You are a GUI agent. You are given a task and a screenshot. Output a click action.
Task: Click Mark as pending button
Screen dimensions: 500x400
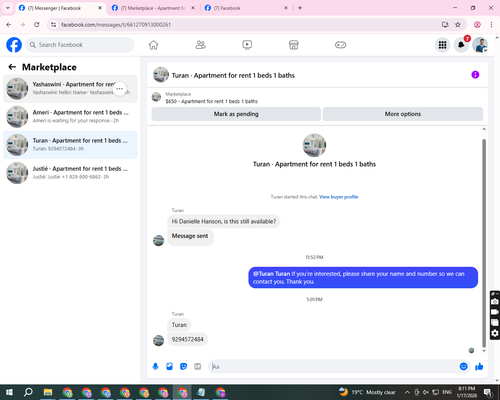point(236,114)
